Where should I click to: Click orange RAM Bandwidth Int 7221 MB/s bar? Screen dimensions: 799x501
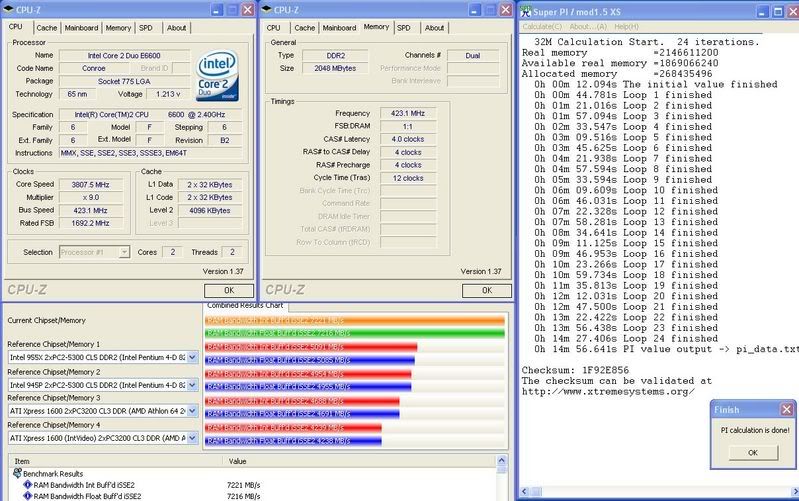(355, 321)
